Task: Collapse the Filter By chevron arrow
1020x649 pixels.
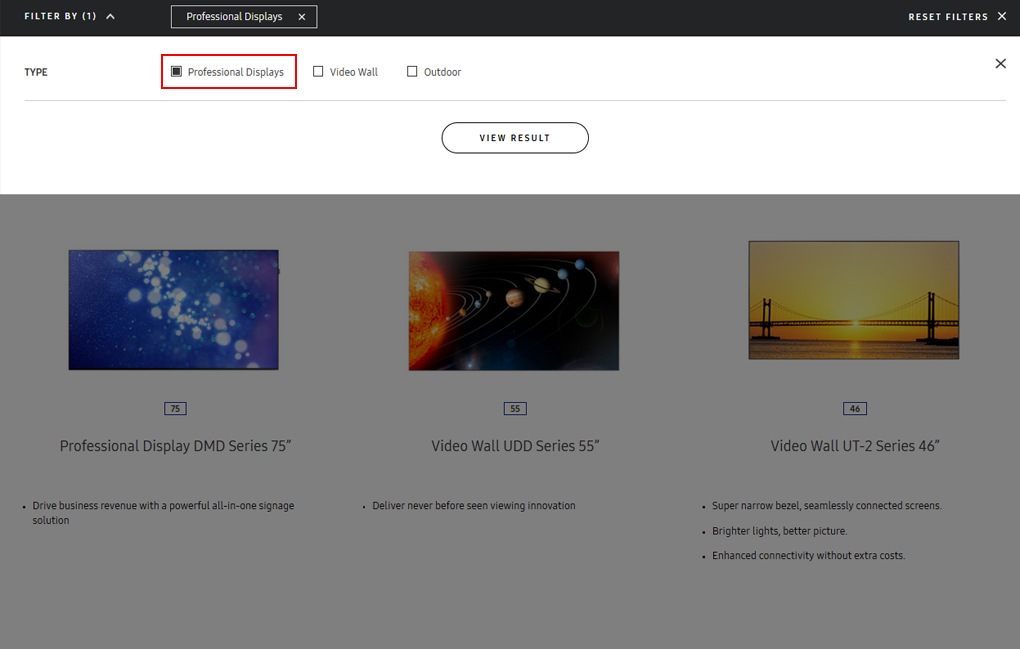Action: coord(111,16)
